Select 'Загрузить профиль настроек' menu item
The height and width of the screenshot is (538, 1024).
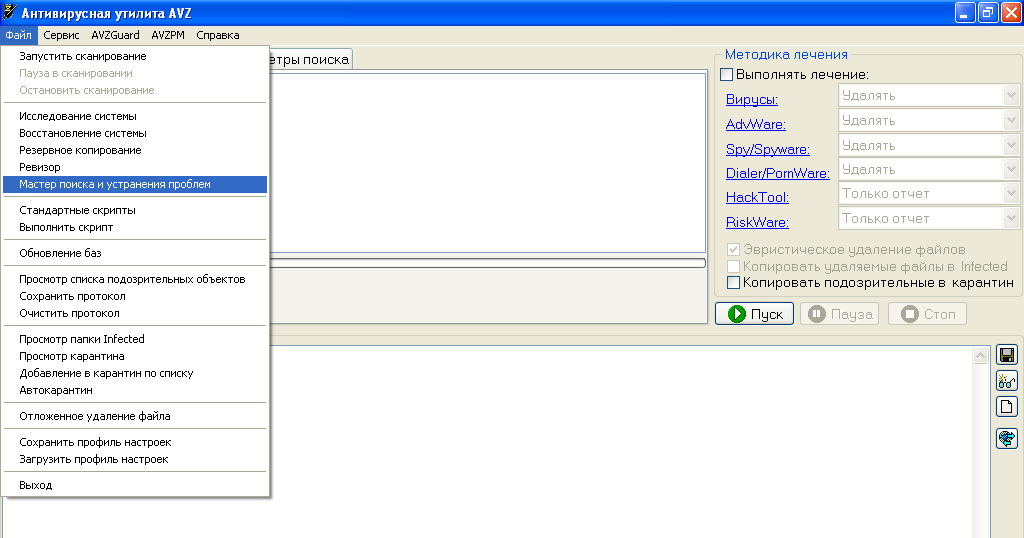pos(135,459)
